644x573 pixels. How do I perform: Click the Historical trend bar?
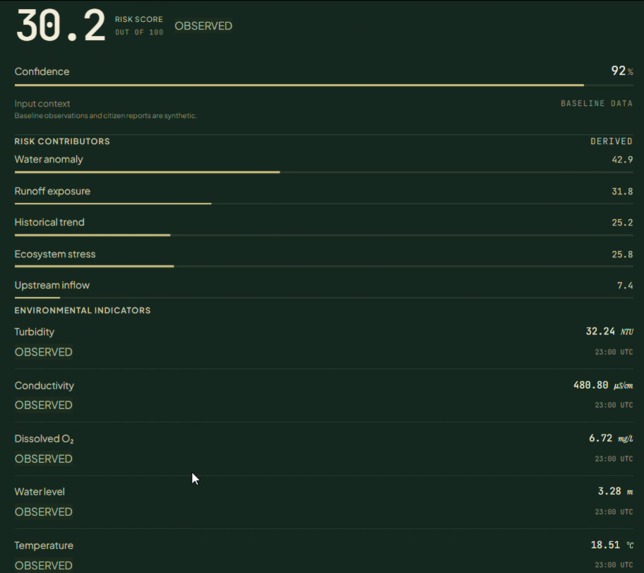[324, 235]
